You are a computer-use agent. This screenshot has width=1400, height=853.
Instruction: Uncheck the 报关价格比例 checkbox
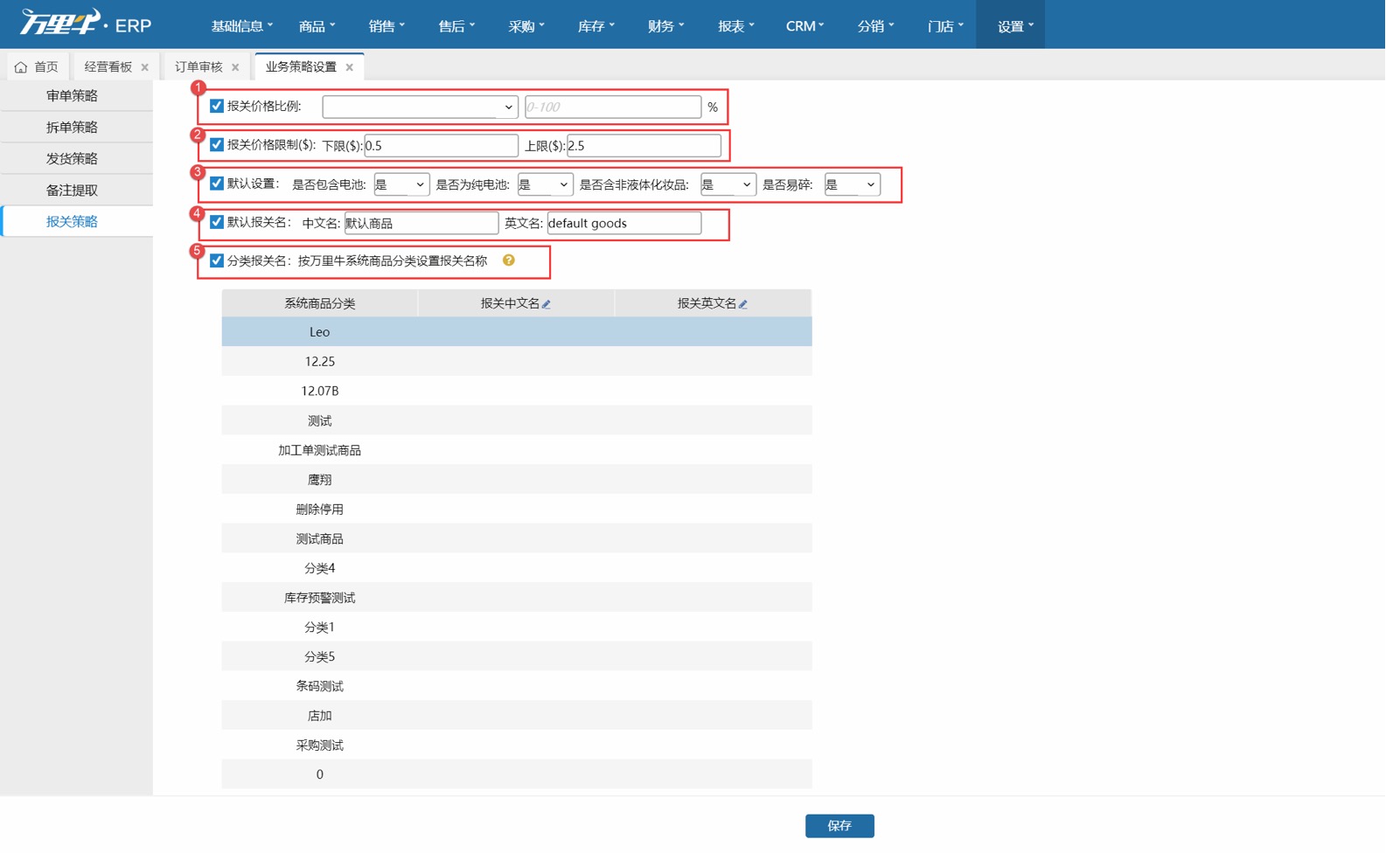pyautogui.click(x=216, y=107)
